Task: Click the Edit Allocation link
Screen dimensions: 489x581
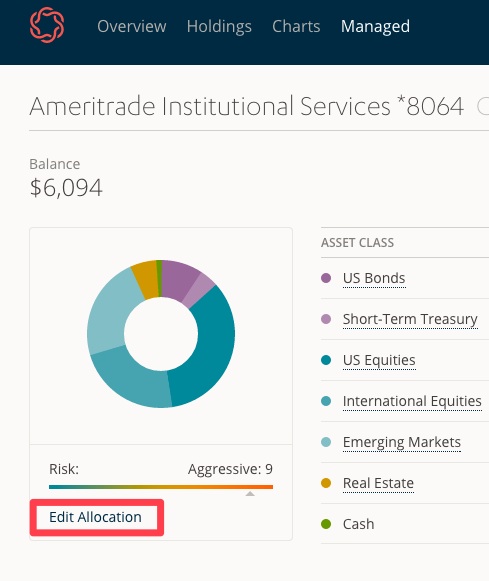Action: pos(96,517)
